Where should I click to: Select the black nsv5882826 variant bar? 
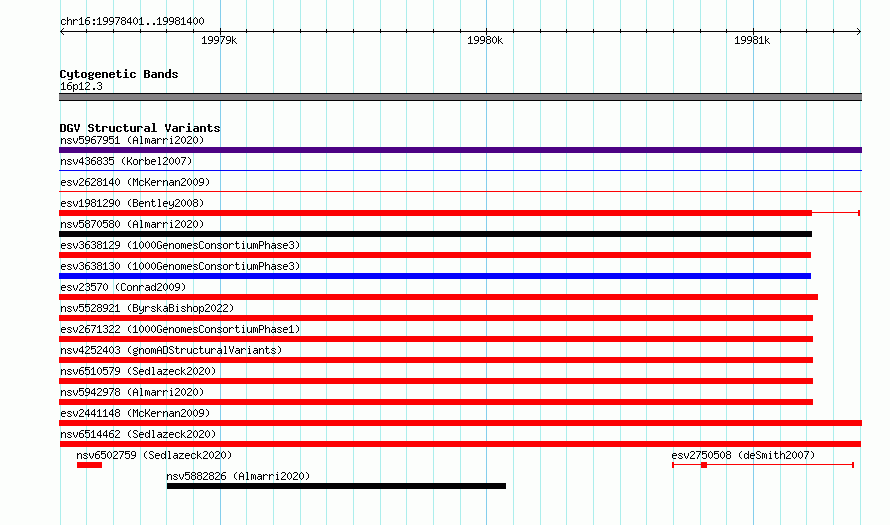pyautogui.click(x=336, y=486)
